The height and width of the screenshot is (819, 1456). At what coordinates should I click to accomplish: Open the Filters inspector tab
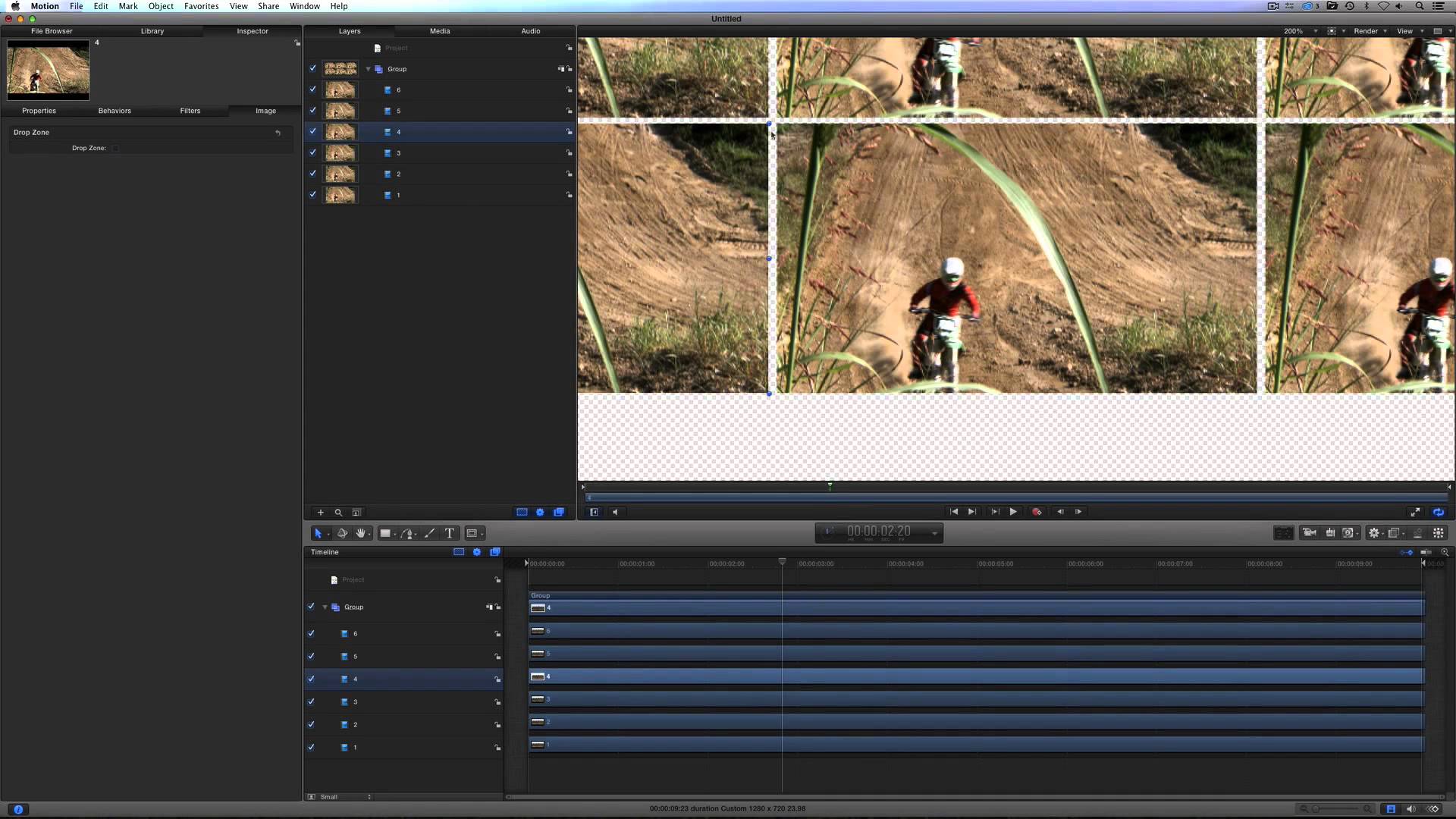click(190, 111)
